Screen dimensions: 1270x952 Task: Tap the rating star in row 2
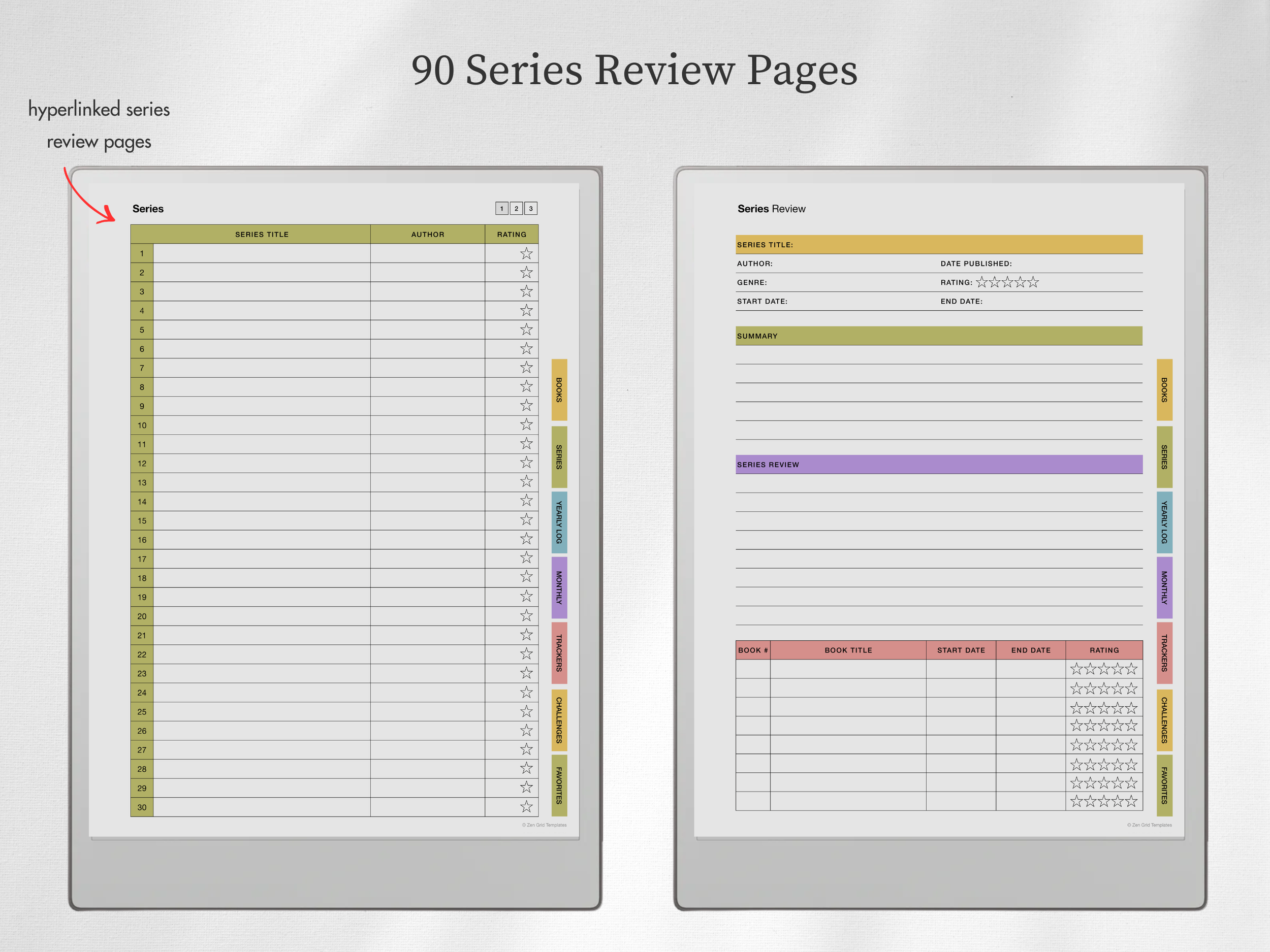[526, 272]
